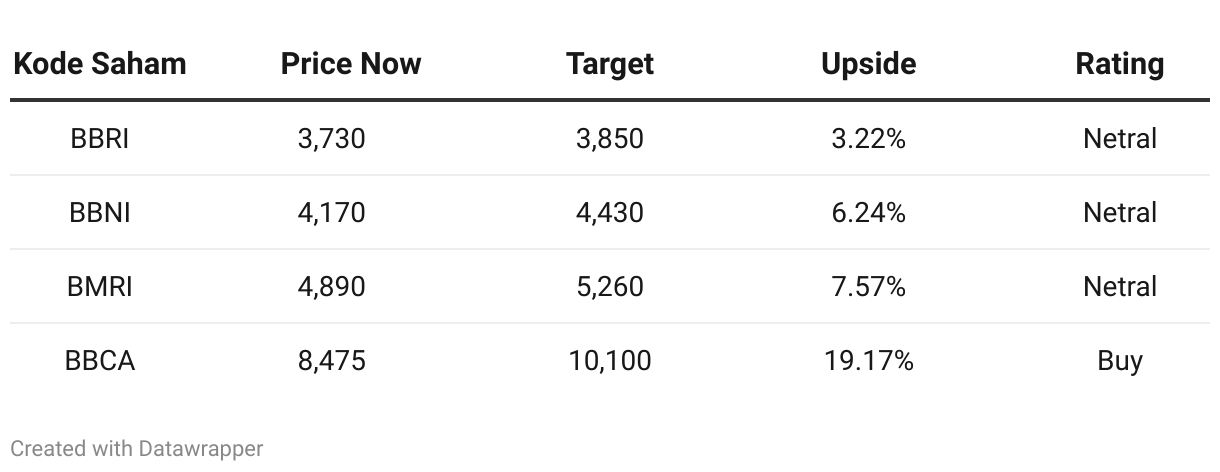The height and width of the screenshot is (472, 1220).
Task: Click the Upside column header
Action: pyautogui.click(x=868, y=64)
